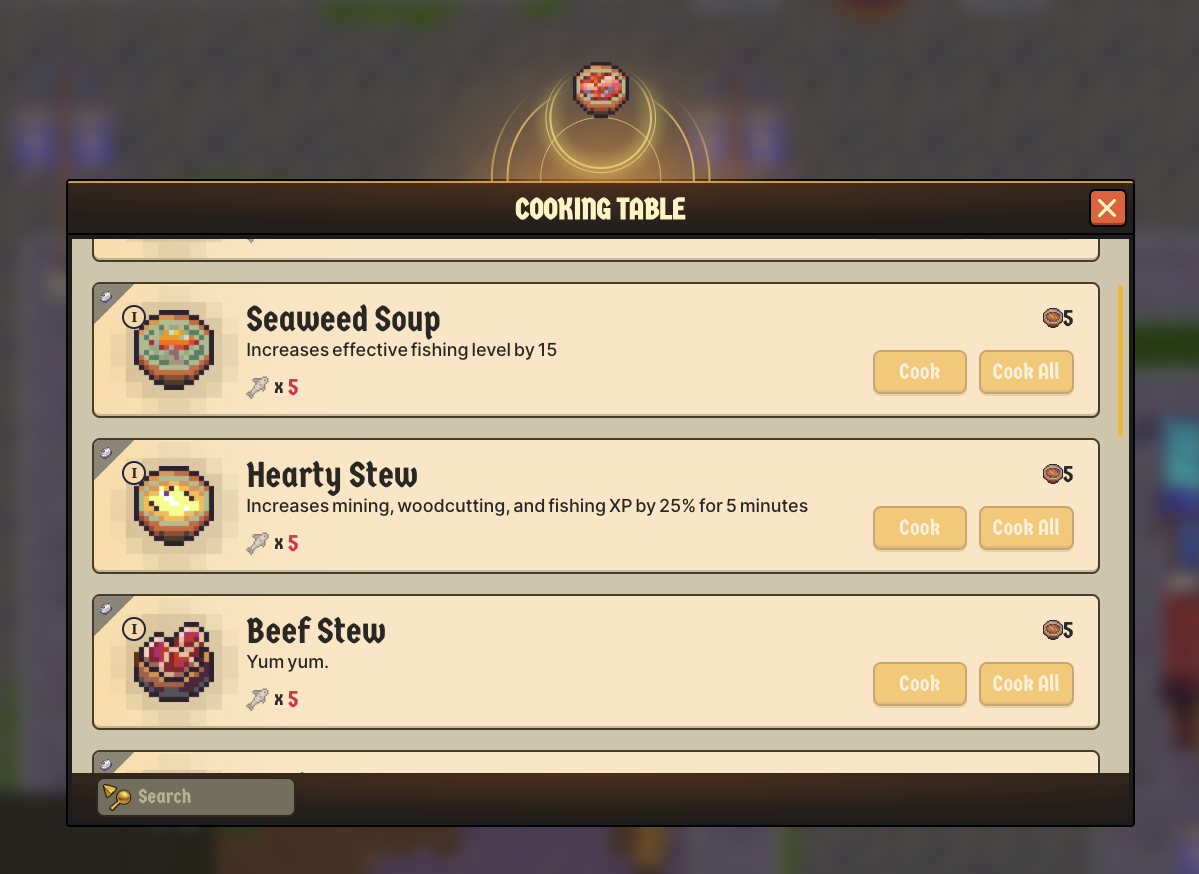This screenshot has height=874, width=1199.
Task: Cook all Hearty Stew
Action: (1026, 528)
